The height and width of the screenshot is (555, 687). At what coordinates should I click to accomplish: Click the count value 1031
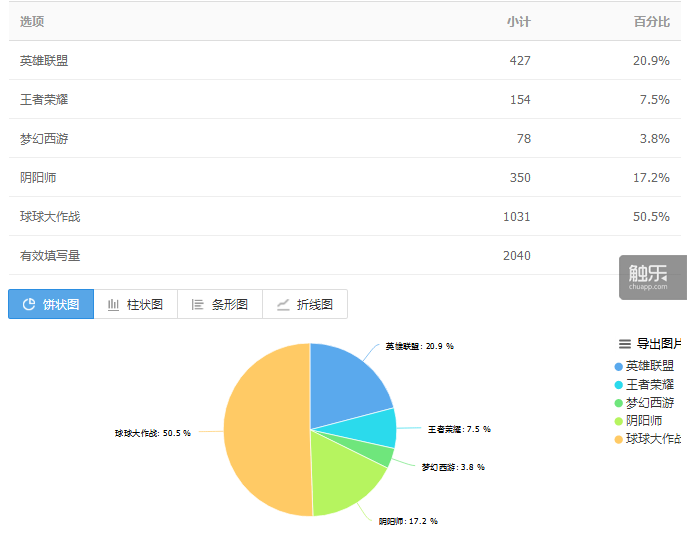517,216
